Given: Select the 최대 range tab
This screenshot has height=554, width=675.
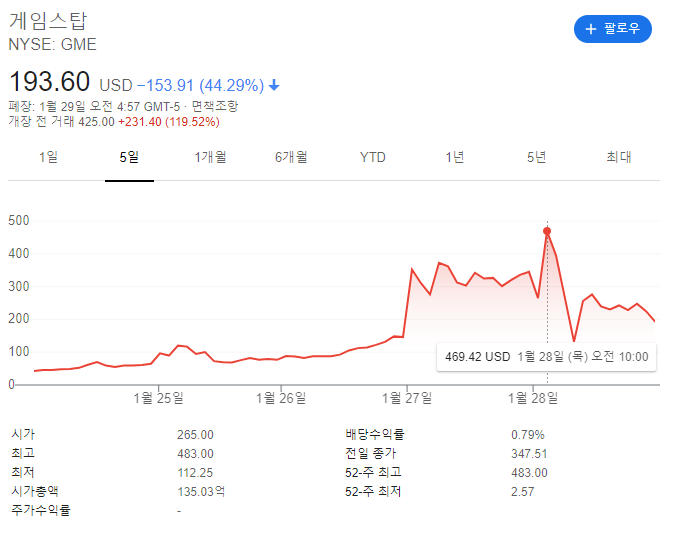Looking at the screenshot, I should coord(619,157).
